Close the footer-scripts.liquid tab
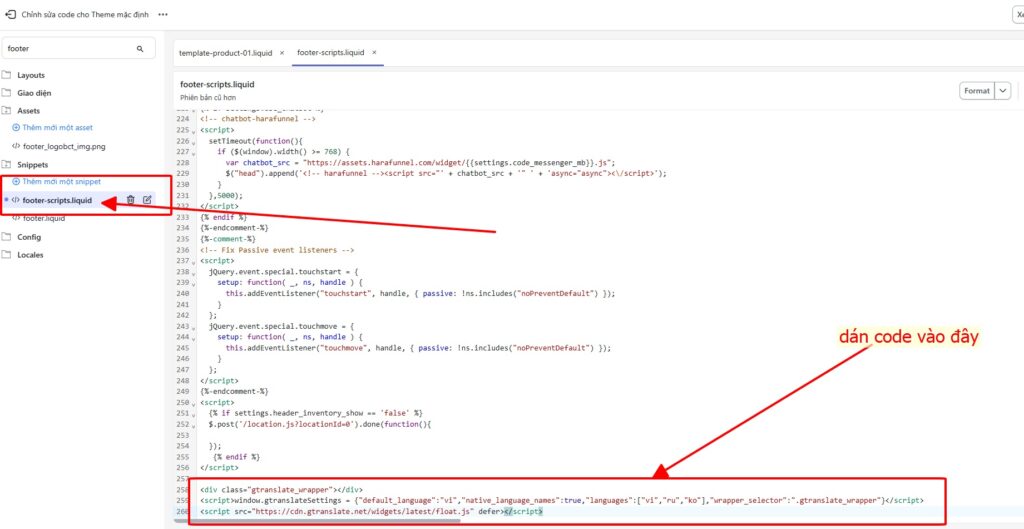The width and height of the screenshot is (1024, 529). pyautogui.click(x=373, y=52)
